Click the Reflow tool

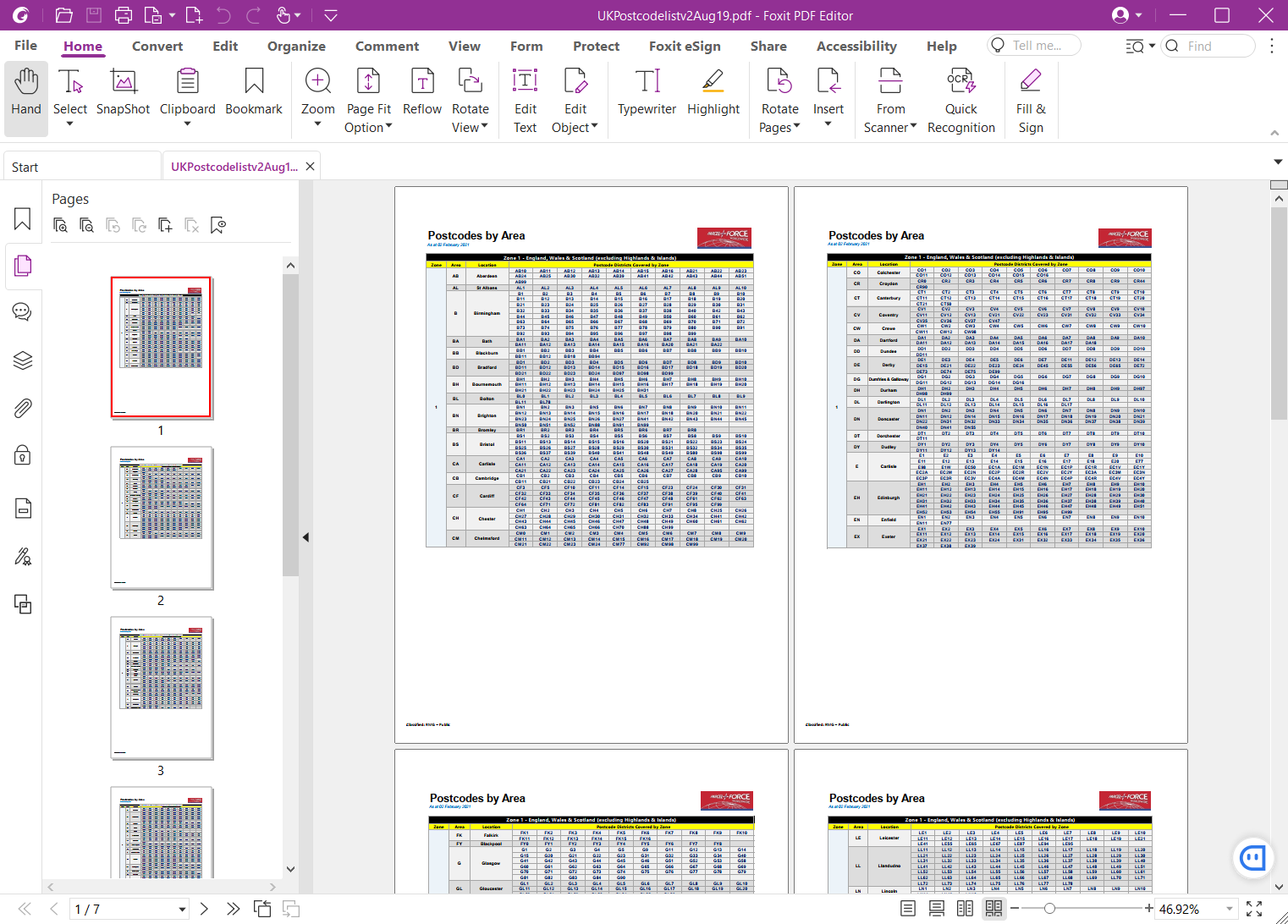click(422, 91)
